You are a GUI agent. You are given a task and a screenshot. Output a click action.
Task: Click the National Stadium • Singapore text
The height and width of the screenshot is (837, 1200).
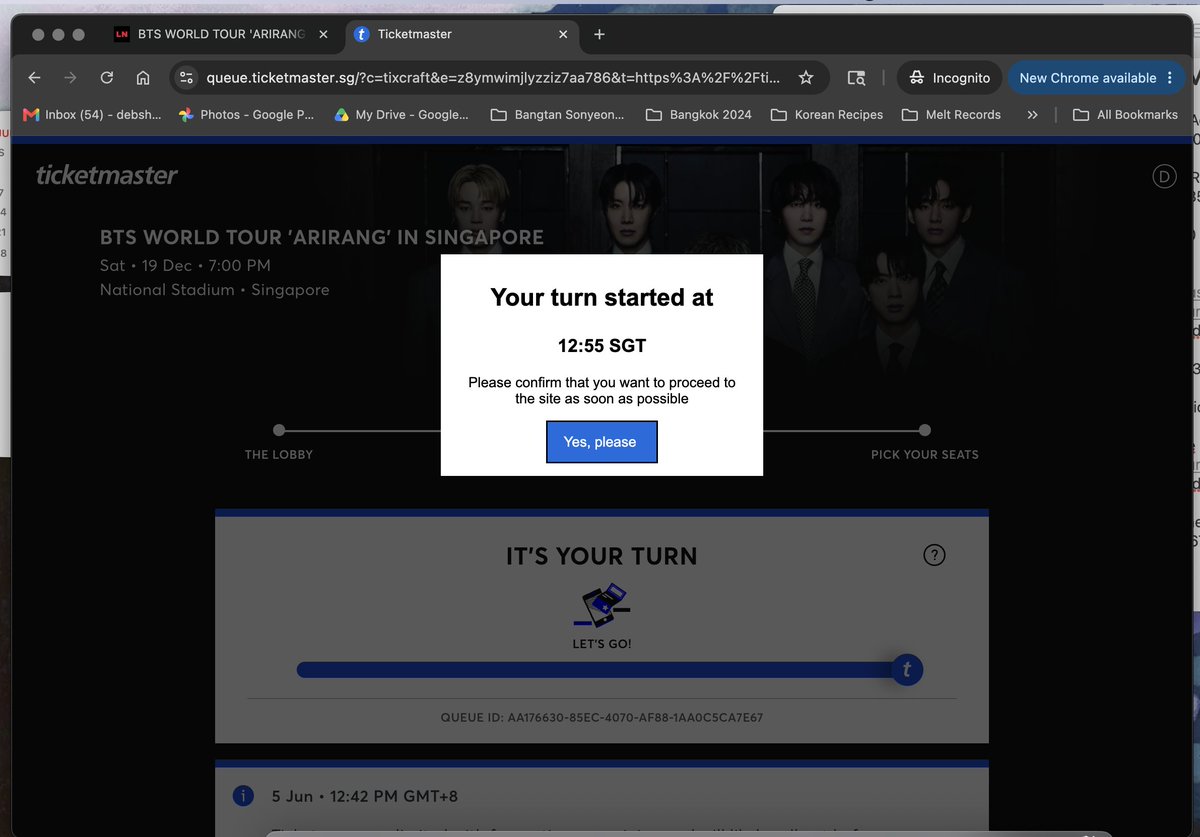coord(215,290)
